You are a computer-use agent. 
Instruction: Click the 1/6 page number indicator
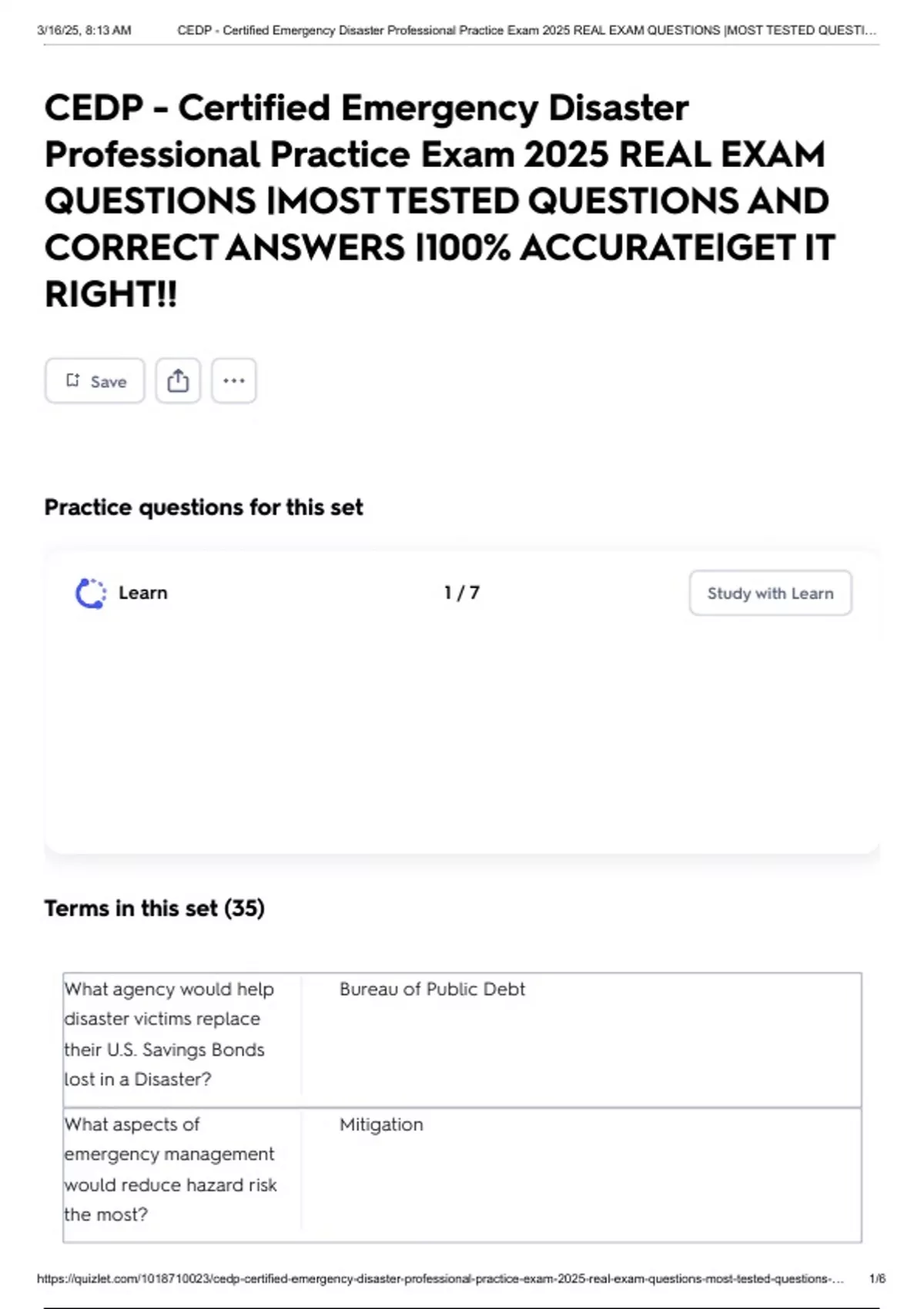[877, 1279]
